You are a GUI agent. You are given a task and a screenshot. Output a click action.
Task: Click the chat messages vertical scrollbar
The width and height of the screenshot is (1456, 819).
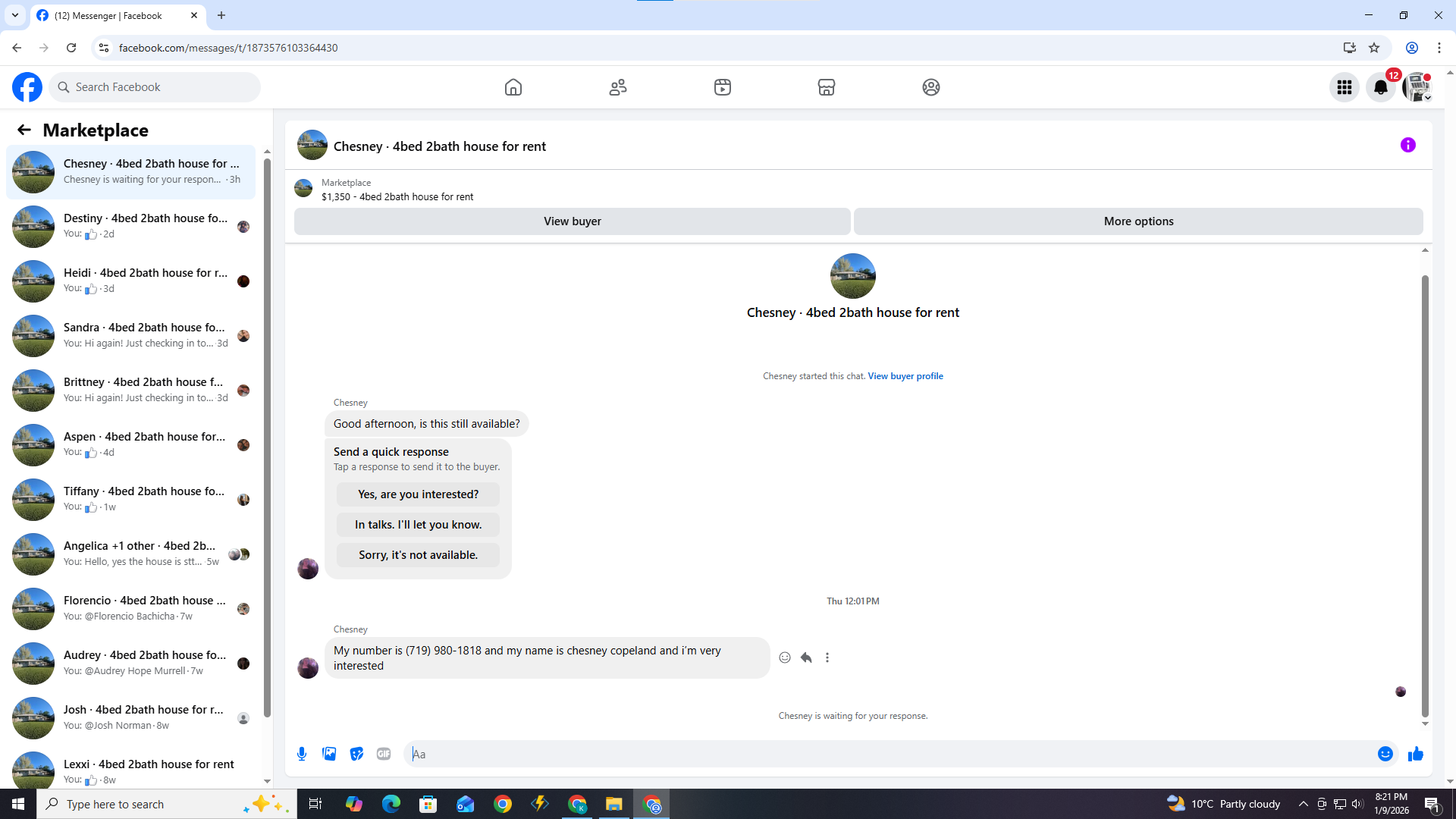[x=1425, y=493]
